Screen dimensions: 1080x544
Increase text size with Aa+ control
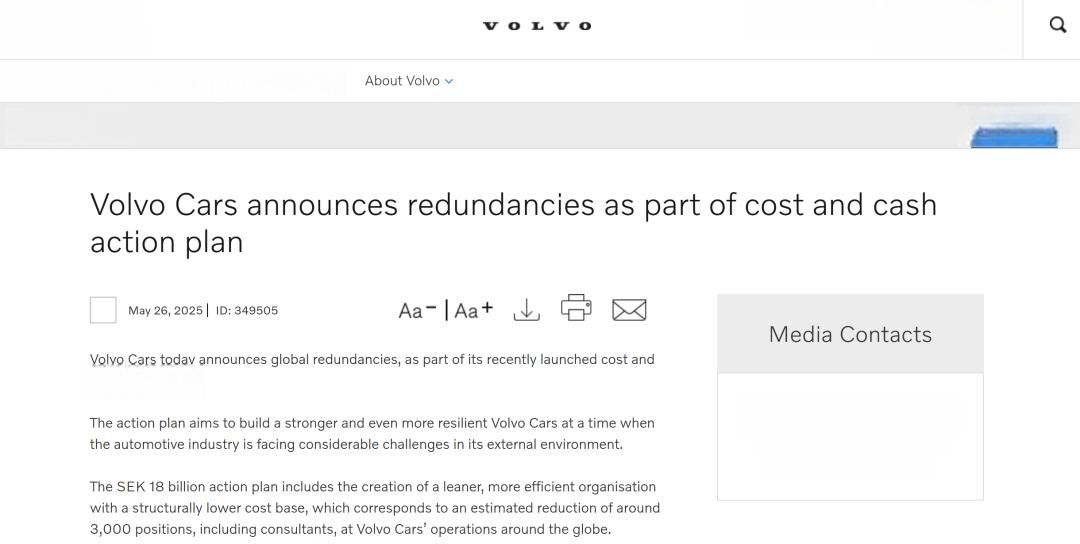473,310
